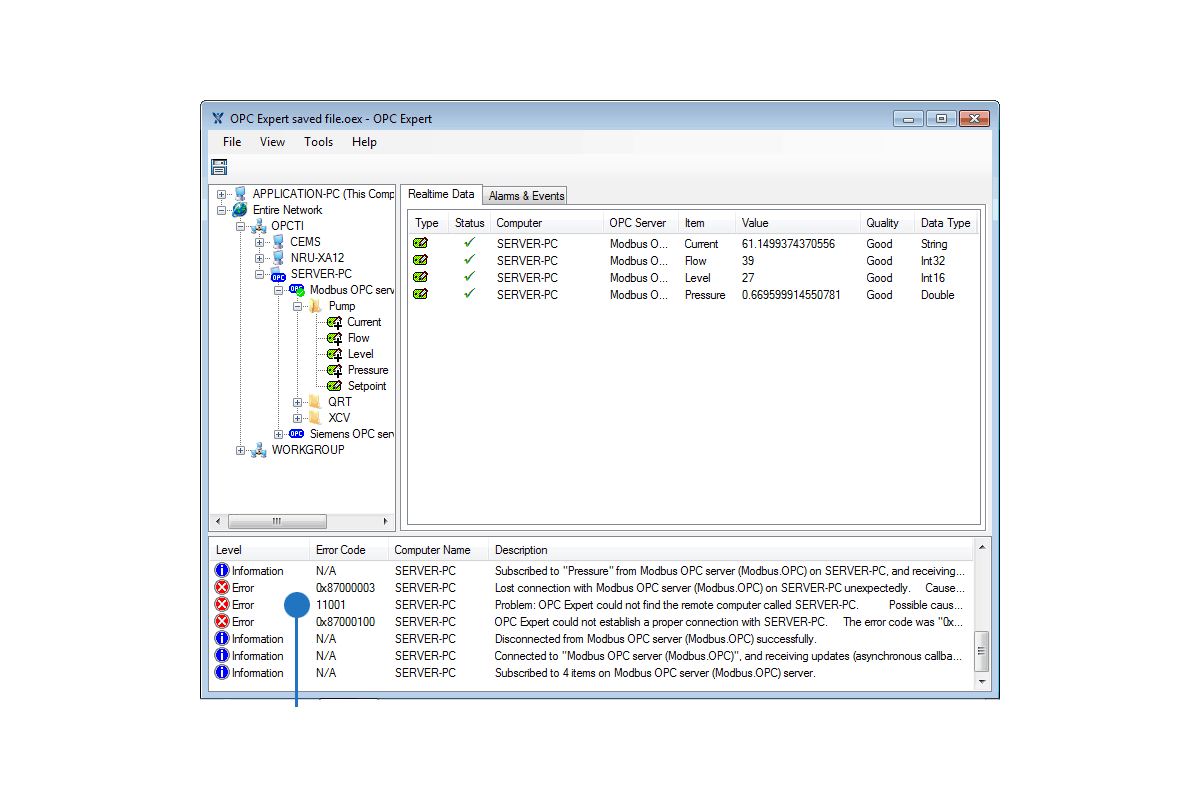
Task: Switch to the Alarms & Events tab
Action: point(526,196)
